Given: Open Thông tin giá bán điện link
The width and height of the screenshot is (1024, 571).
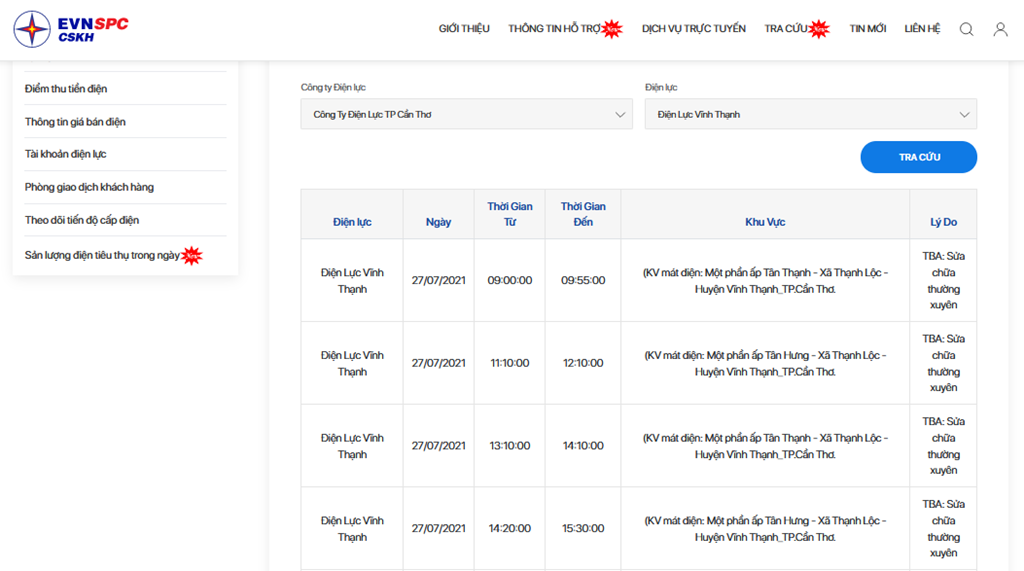Looking at the screenshot, I should coord(75,122).
